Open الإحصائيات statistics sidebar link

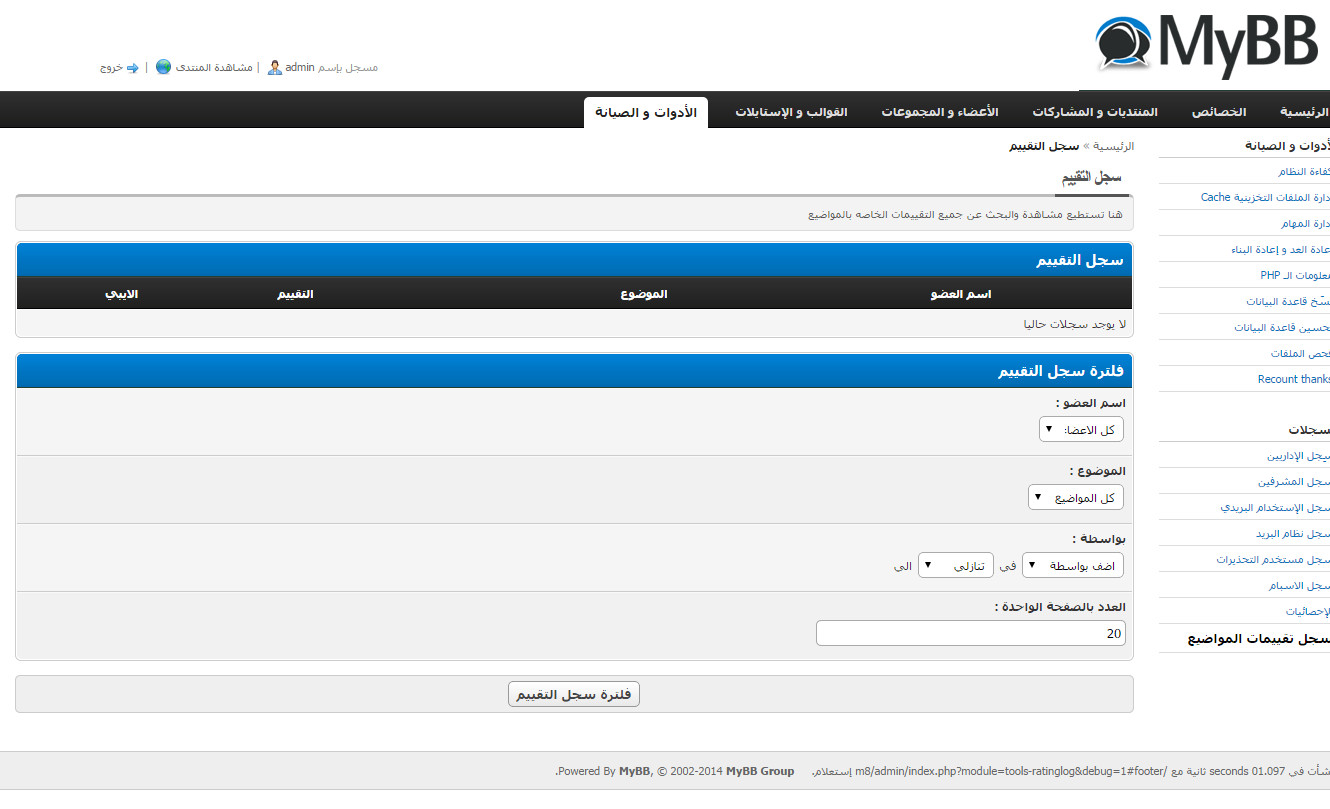[1307, 612]
